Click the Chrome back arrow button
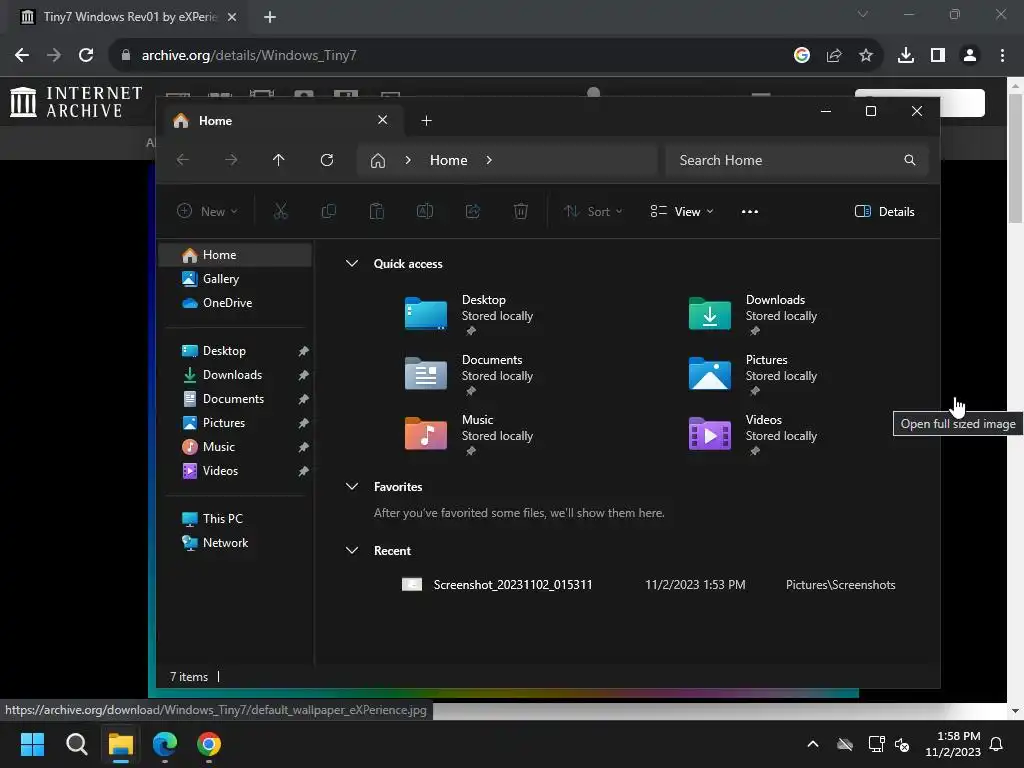The width and height of the screenshot is (1024, 768). click(x=22, y=56)
